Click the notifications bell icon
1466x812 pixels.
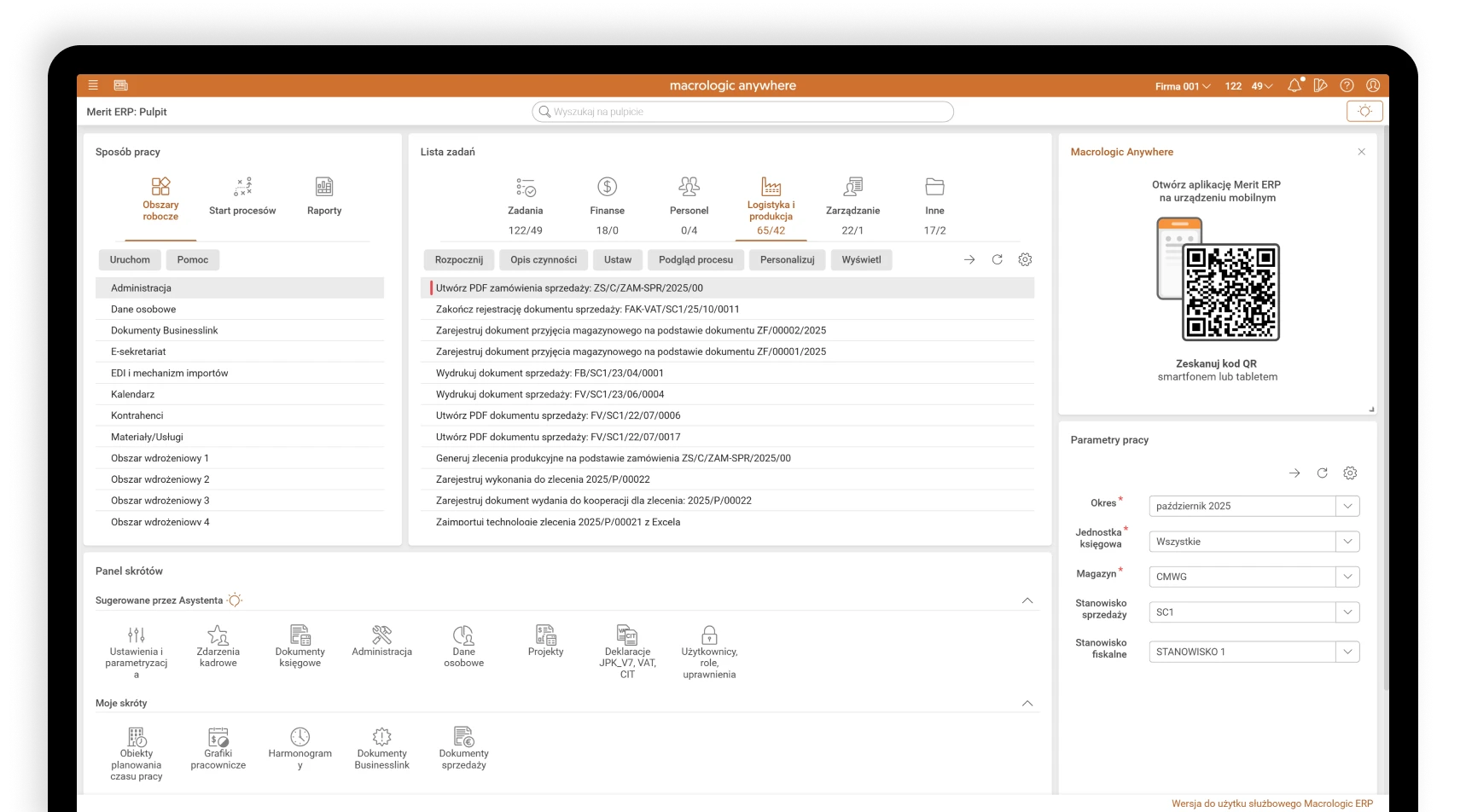pyautogui.click(x=1294, y=85)
